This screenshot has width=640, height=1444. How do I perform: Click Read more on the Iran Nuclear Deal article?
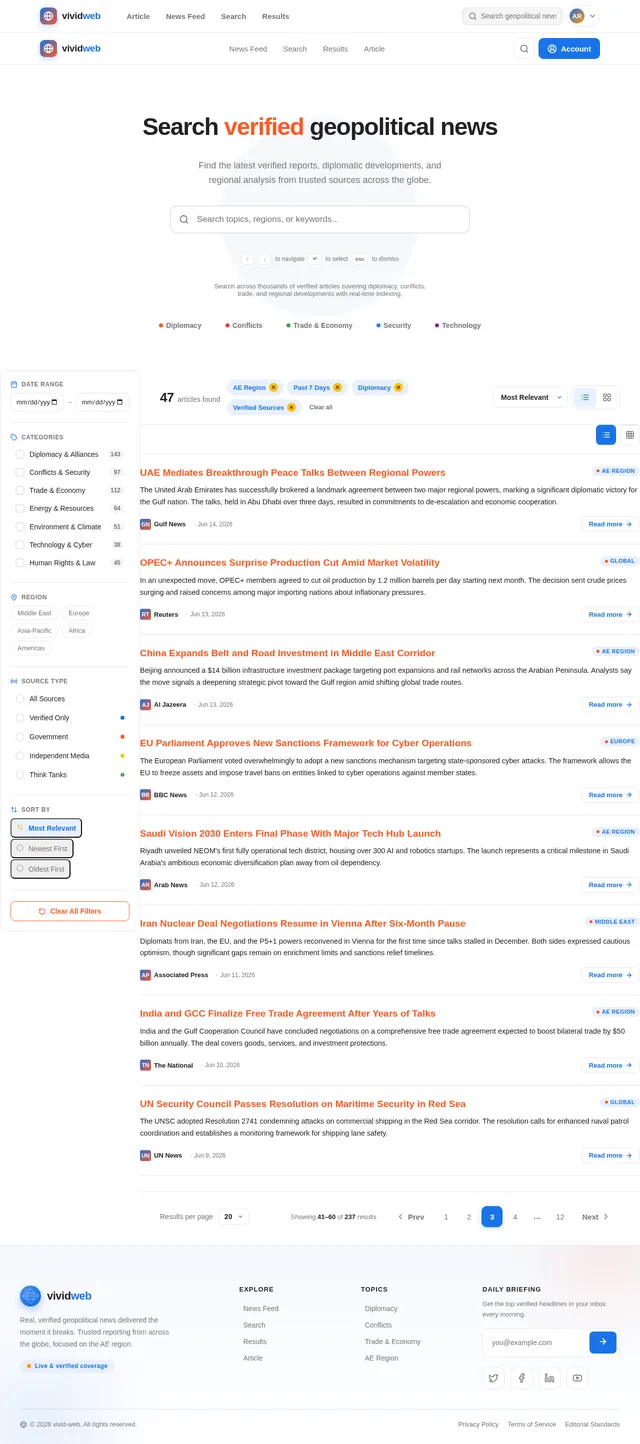pyautogui.click(x=610, y=975)
